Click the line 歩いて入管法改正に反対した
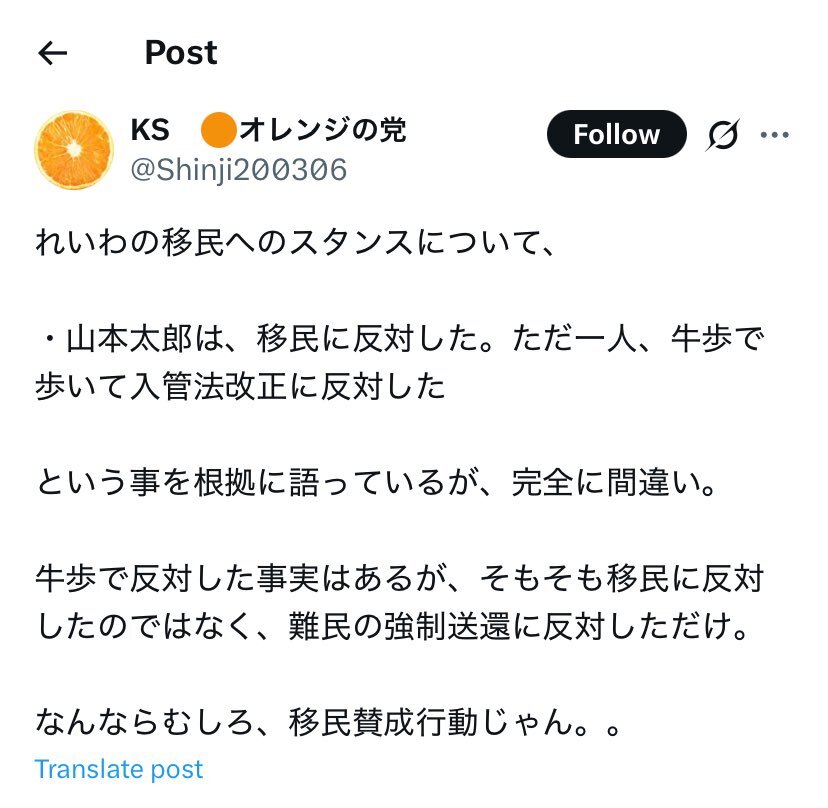This screenshot has height=808, width=828. 240,387
